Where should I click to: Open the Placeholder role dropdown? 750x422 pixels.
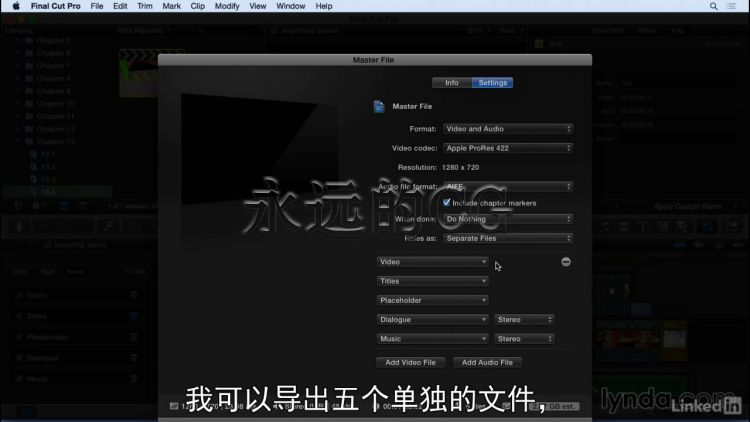pyautogui.click(x=432, y=300)
